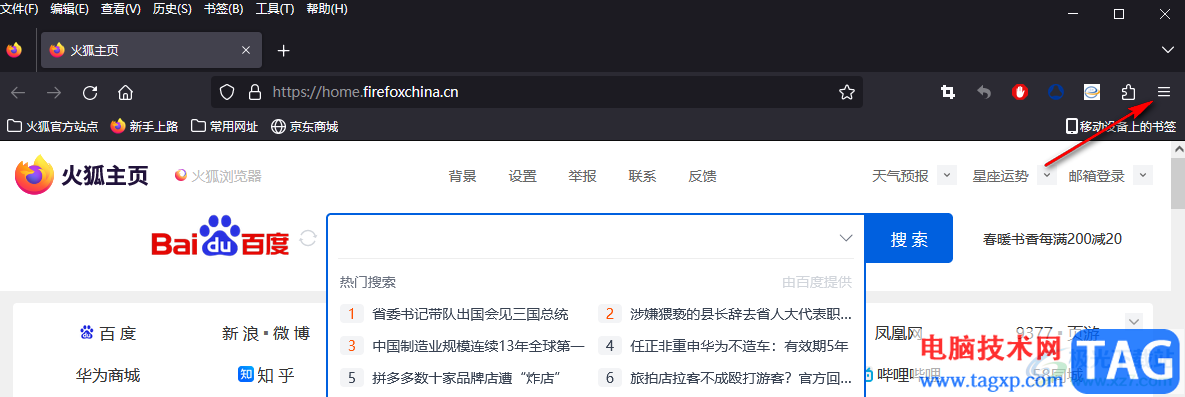Open 移动设备上的书签 folder
This screenshot has height=397, width=1185.
click(x=1121, y=126)
